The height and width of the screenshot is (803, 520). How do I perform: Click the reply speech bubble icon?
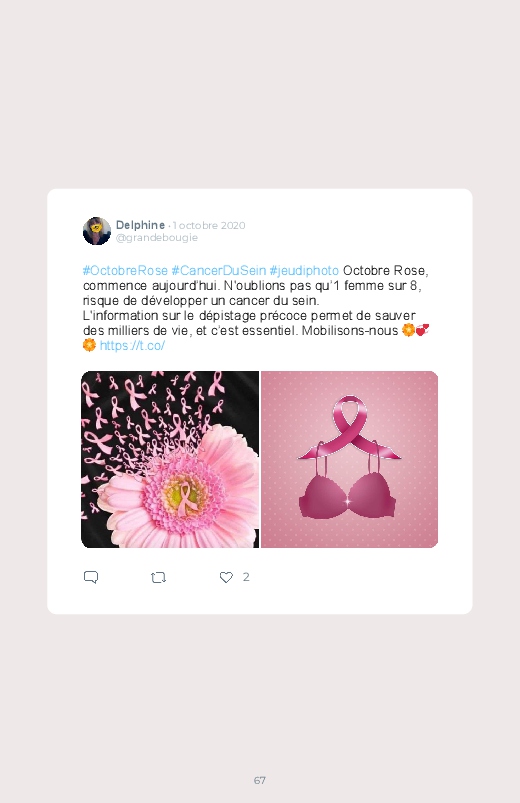tap(91, 577)
